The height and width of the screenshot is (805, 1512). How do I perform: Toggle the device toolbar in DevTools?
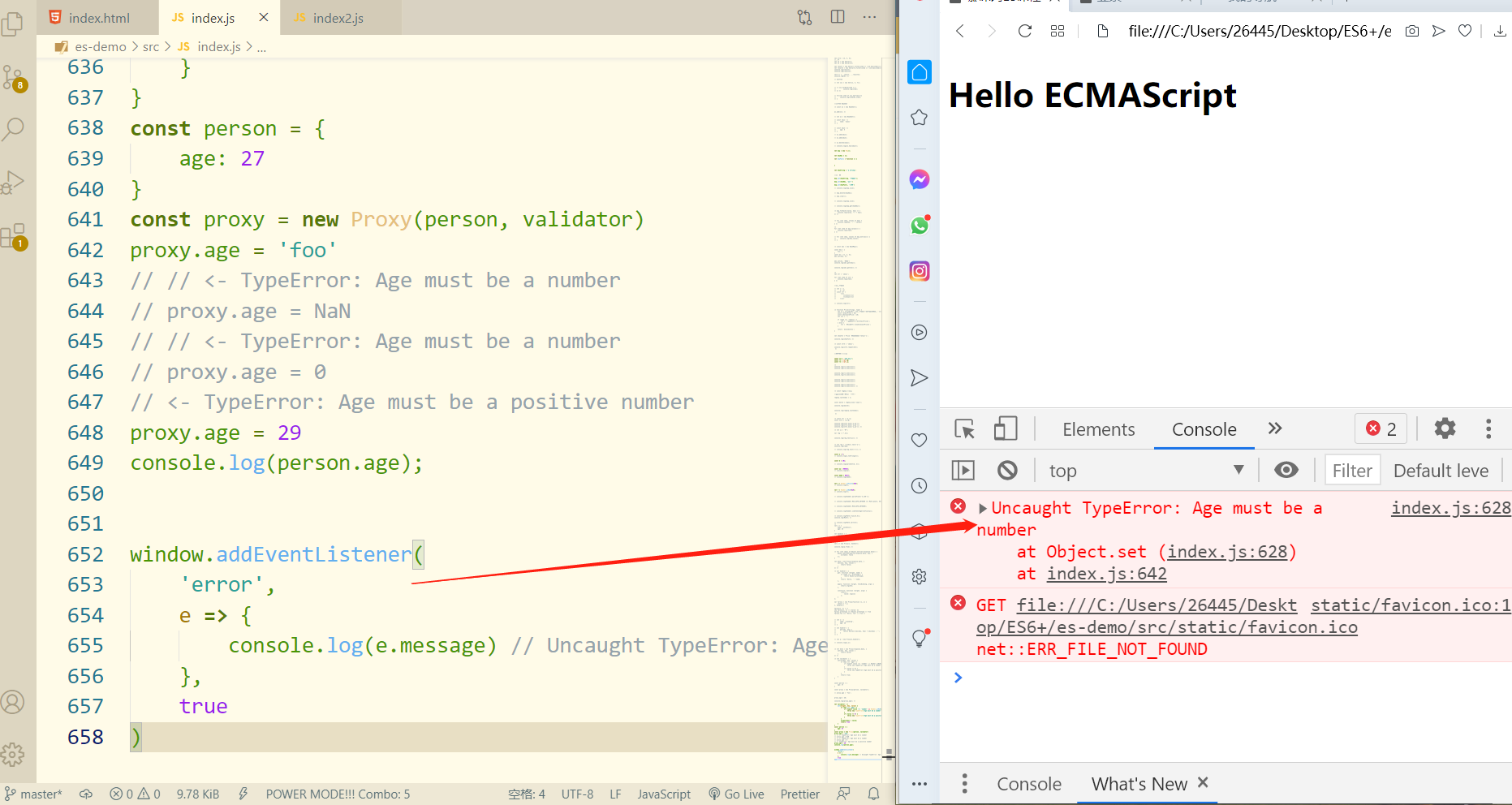coord(1006,428)
